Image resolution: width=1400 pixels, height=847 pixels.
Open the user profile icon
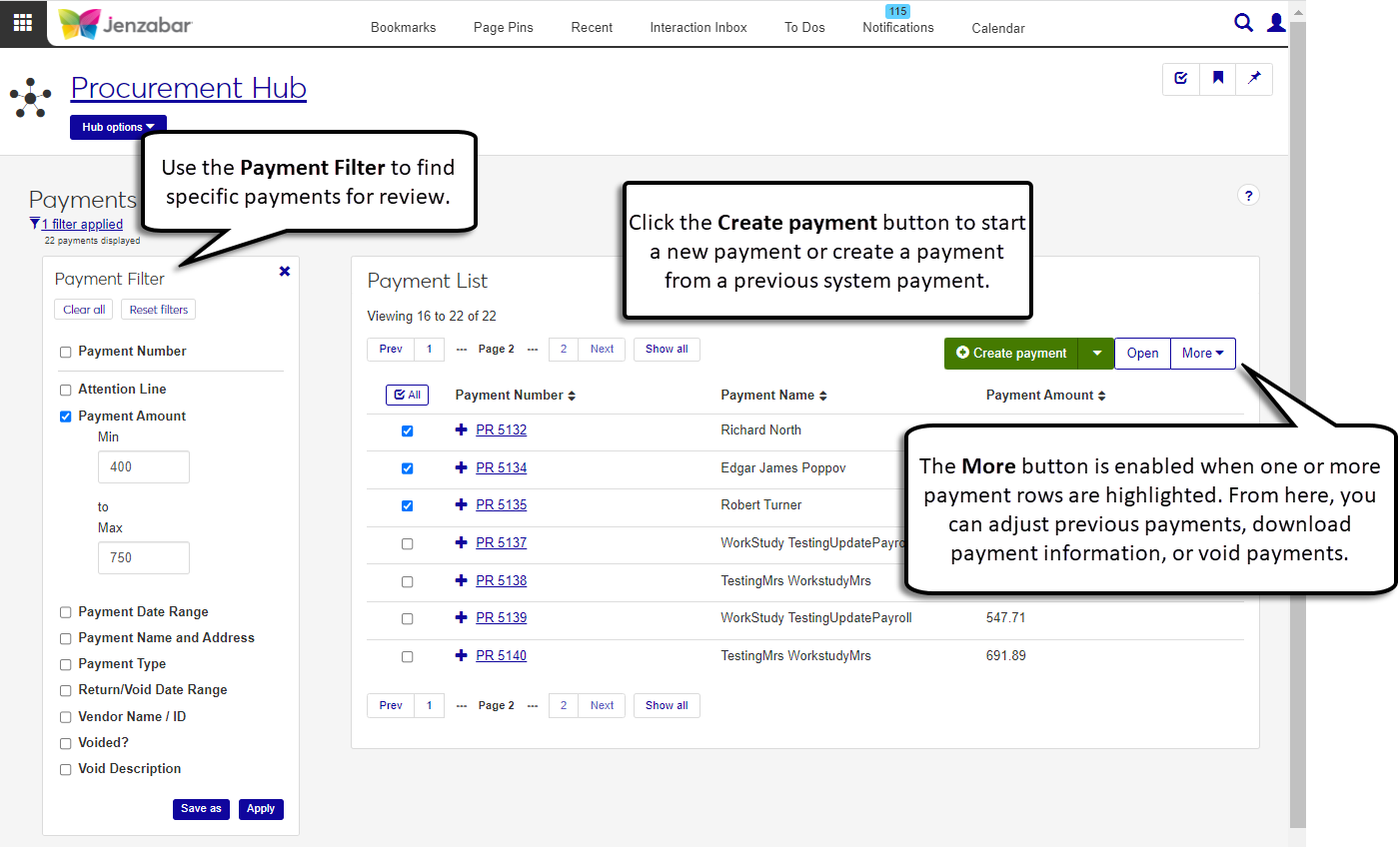pyautogui.click(x=1276, y=22)
